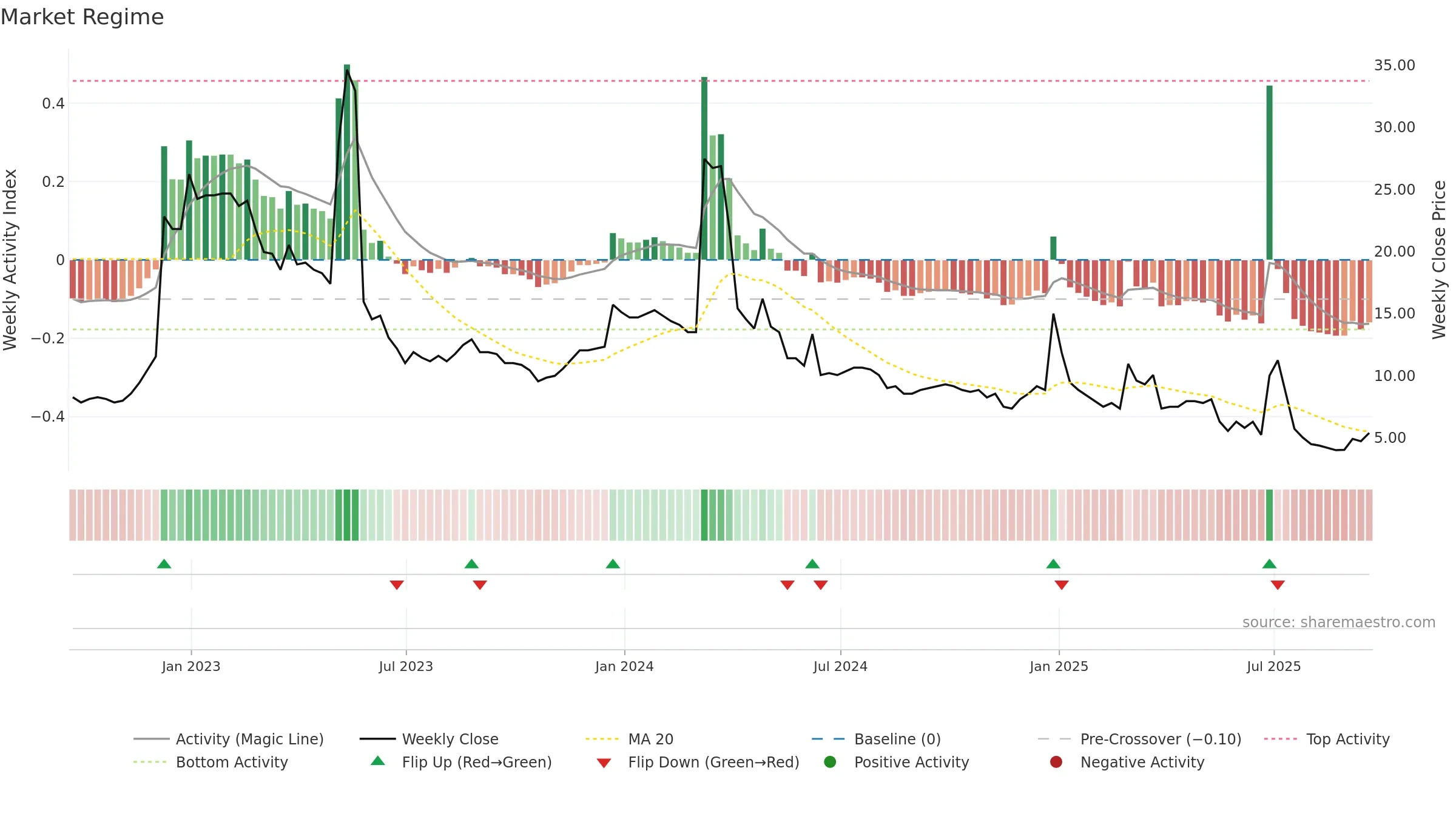1456x819 pixels.
Task: Click the 20.00 price axis tick
Action: click(x=1395, y=251)
